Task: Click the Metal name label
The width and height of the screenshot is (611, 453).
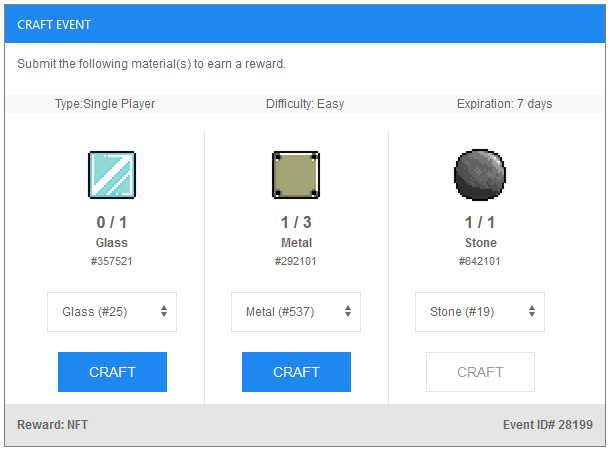Action: tap(297, 243)
